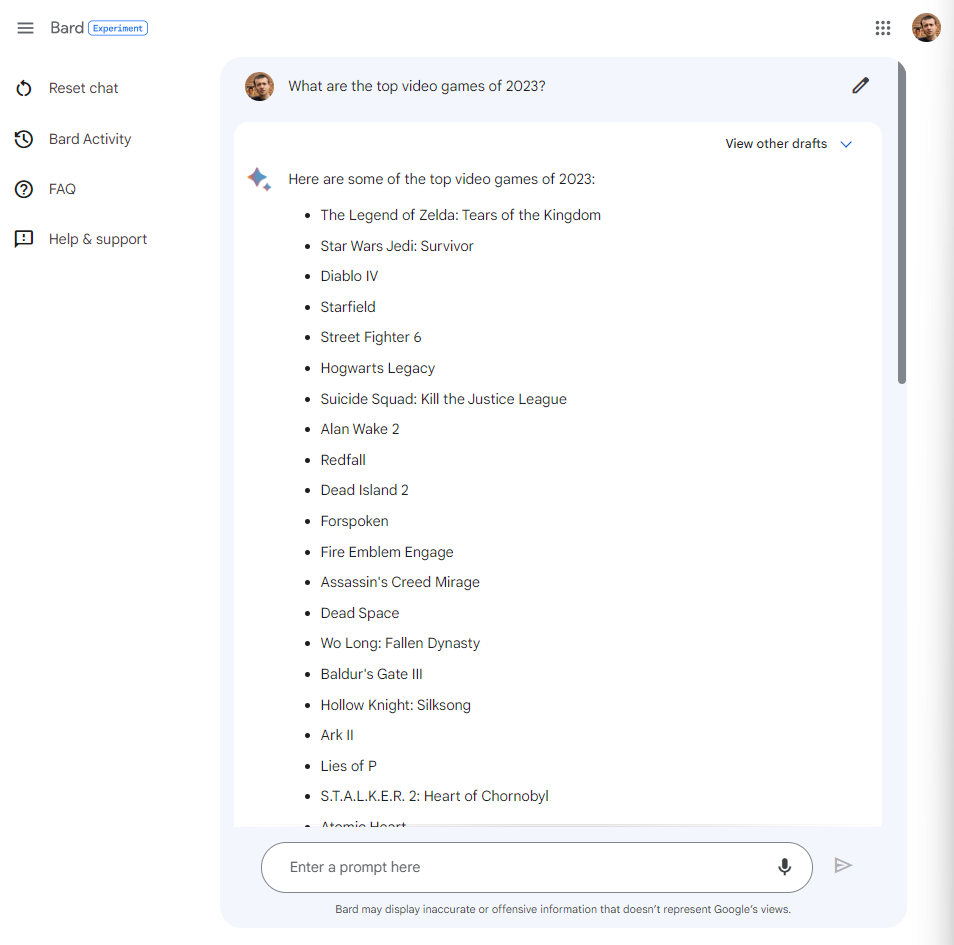Click the microphone voice input icon
Viewport: 954px width, 945px height.
click(785, 867)
